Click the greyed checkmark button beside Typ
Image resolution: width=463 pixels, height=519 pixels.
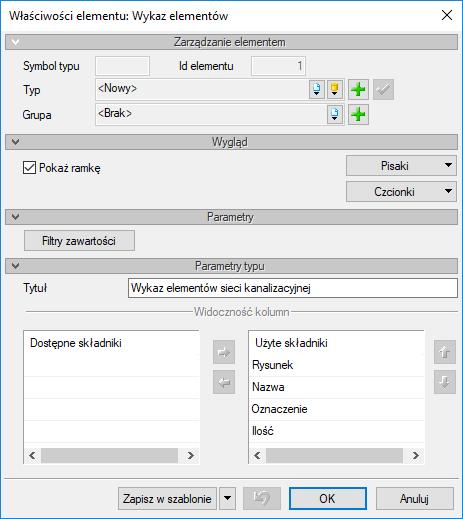click(x=383, y=89)
